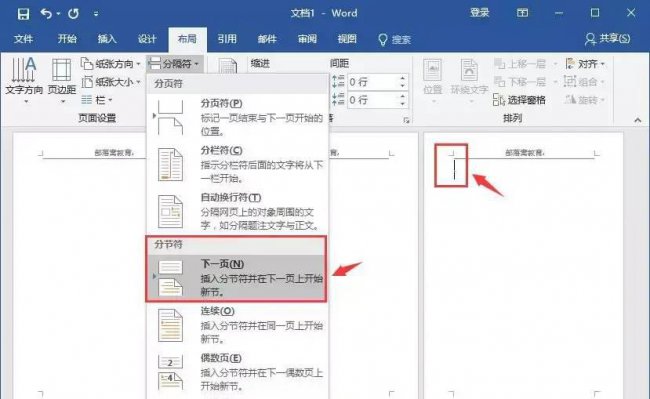Click the 页面设置 group label

[x=97, y=118]
